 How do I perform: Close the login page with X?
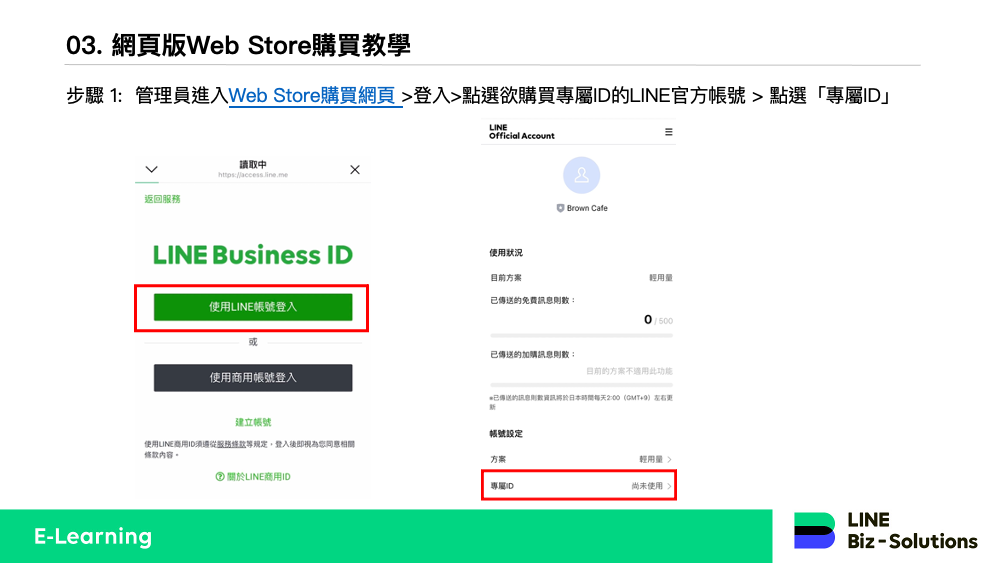(x=354, y=170)
